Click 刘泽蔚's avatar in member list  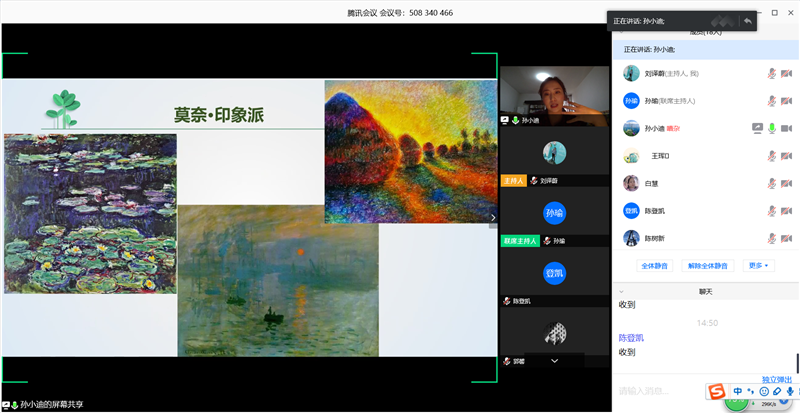(x=631, y=74)
